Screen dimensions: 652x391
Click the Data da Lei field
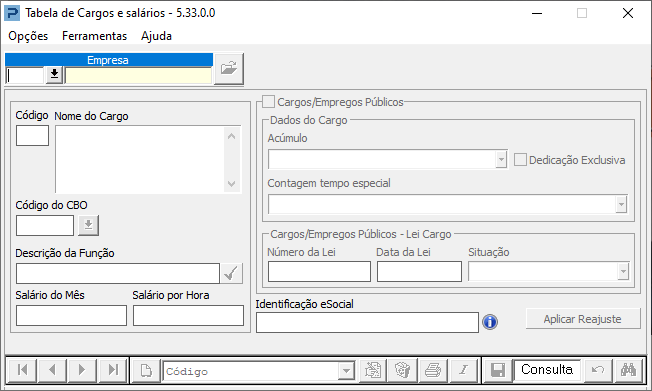[419, 271]
